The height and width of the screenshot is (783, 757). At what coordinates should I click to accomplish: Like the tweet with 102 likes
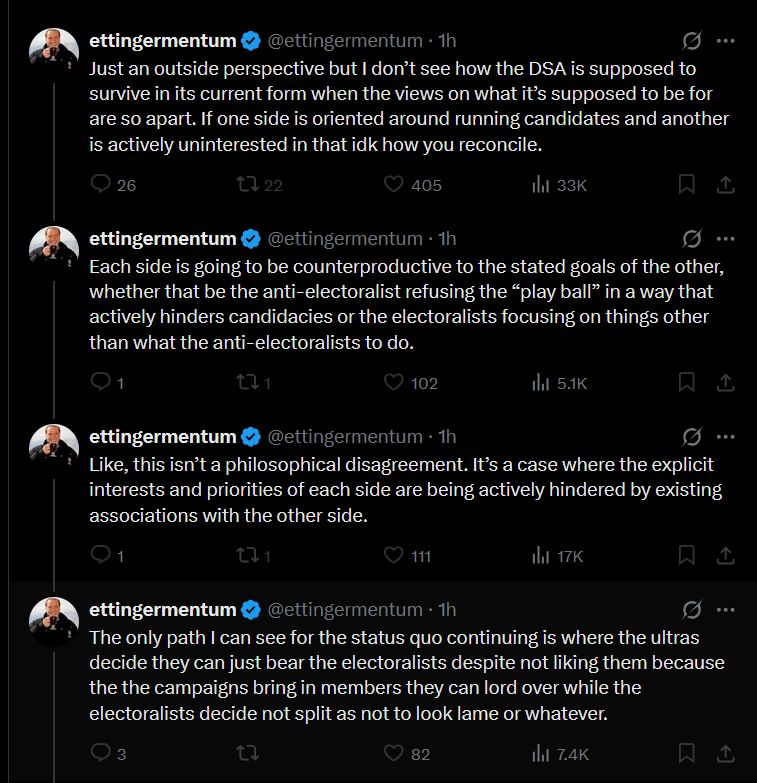click(393, 383)
